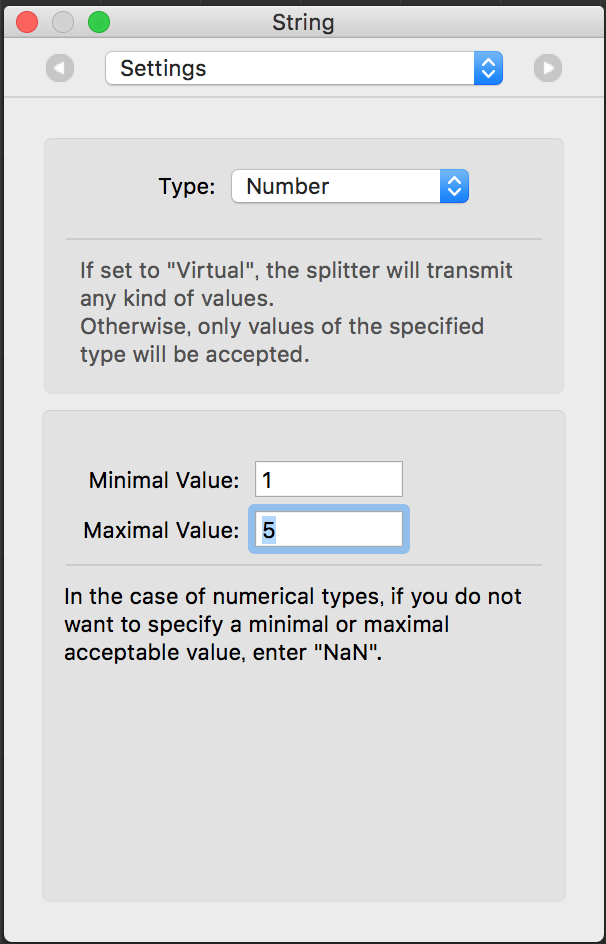Focus the Minimal Value field
The height and width of the screenshot is (944, 606).
[329, 479]
